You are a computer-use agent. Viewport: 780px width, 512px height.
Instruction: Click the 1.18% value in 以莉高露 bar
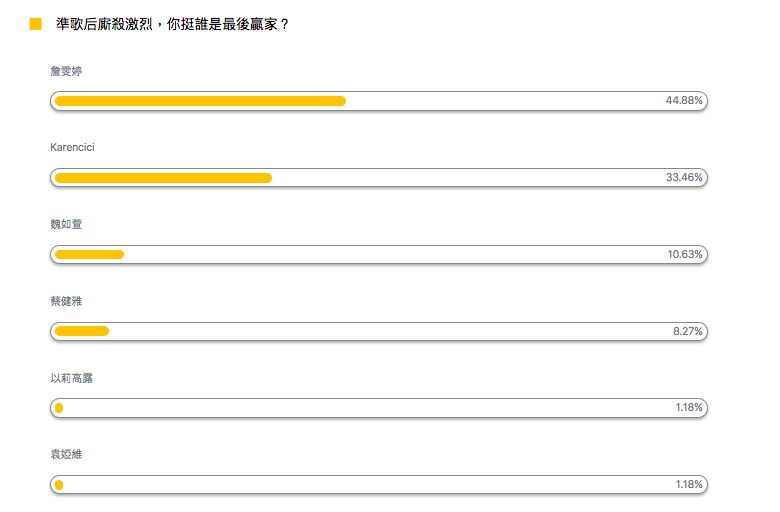tap(689, 408)
